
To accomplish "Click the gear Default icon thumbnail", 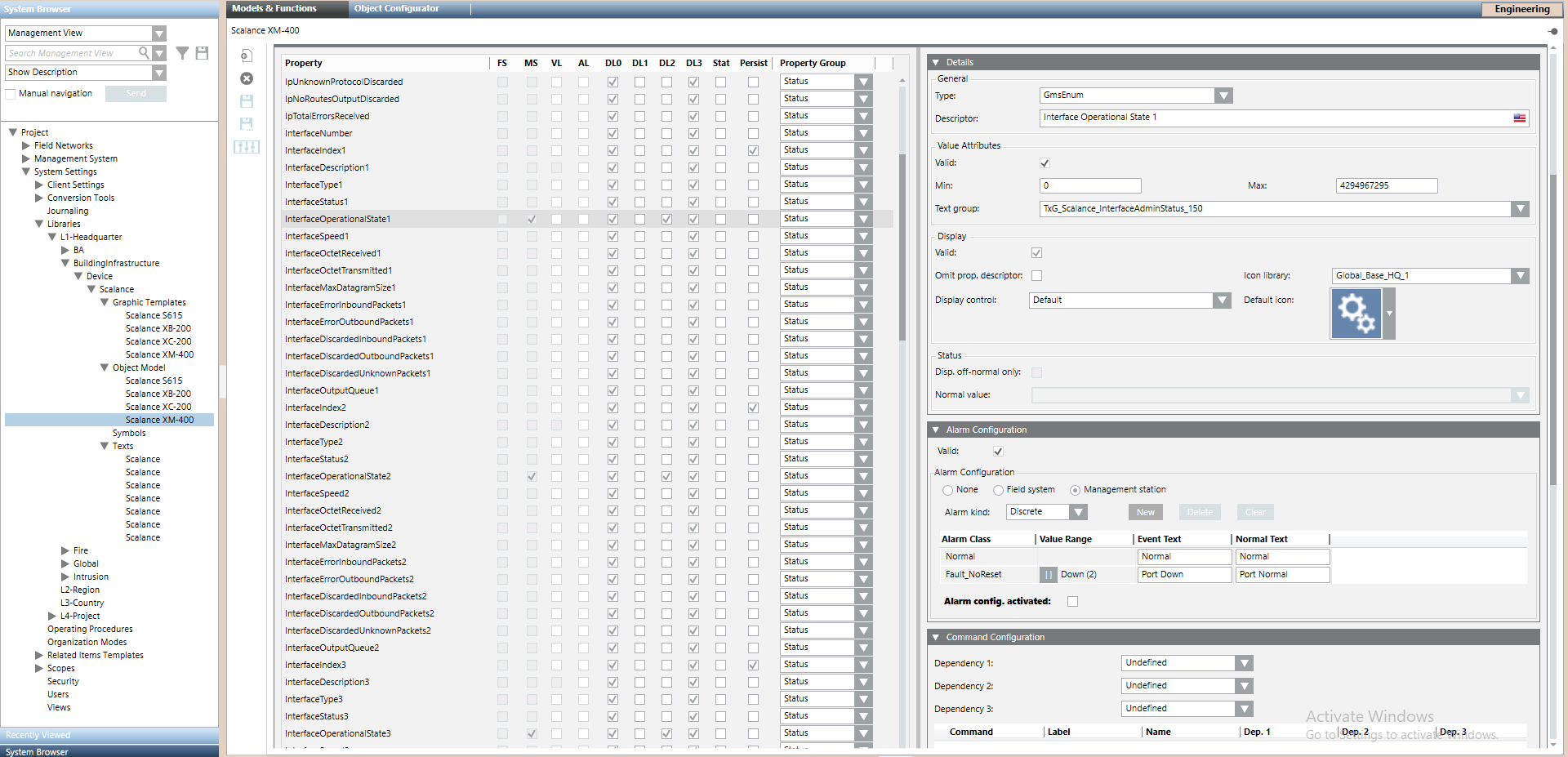I will pos(1357,313).
